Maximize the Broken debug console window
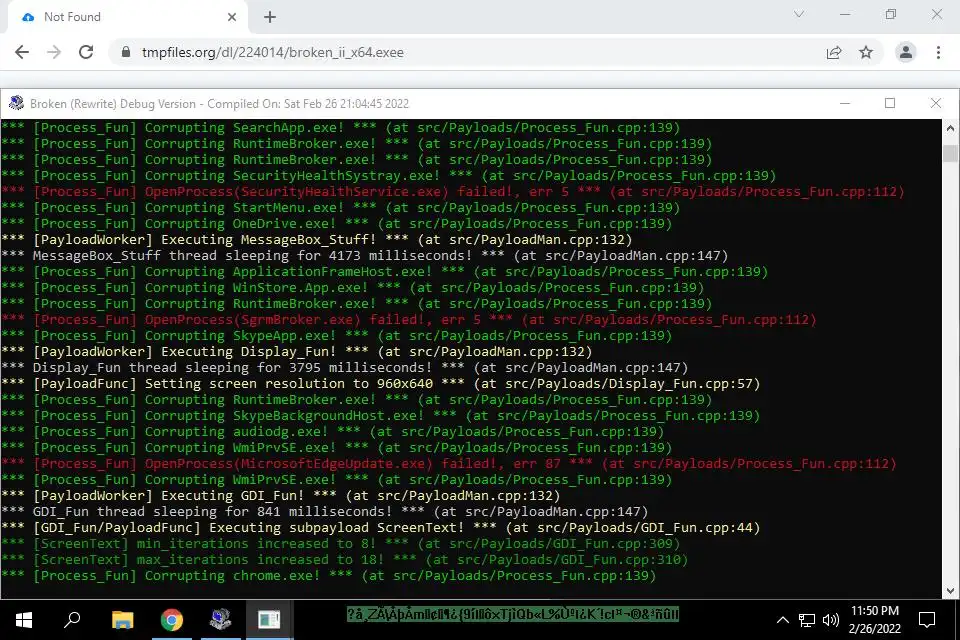 [890, 104]
